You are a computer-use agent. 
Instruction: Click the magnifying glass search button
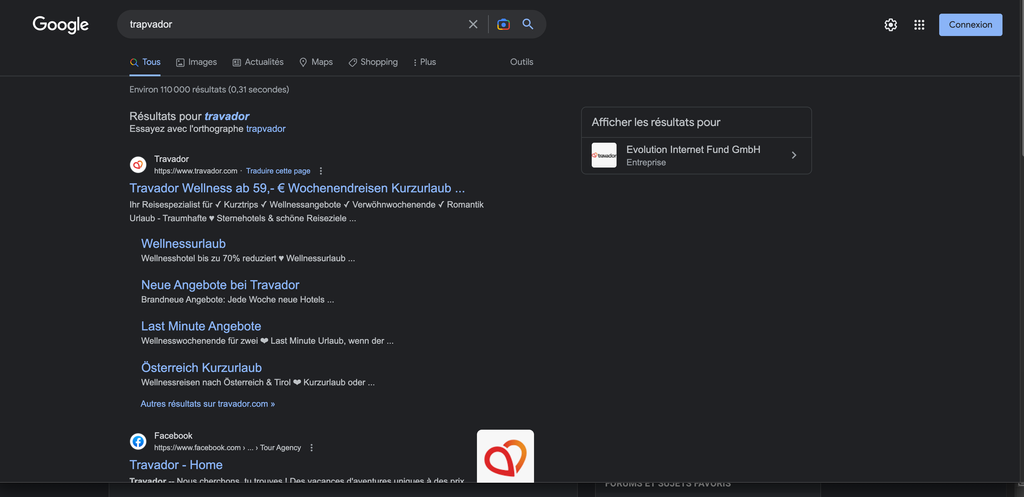pos(528,24)
